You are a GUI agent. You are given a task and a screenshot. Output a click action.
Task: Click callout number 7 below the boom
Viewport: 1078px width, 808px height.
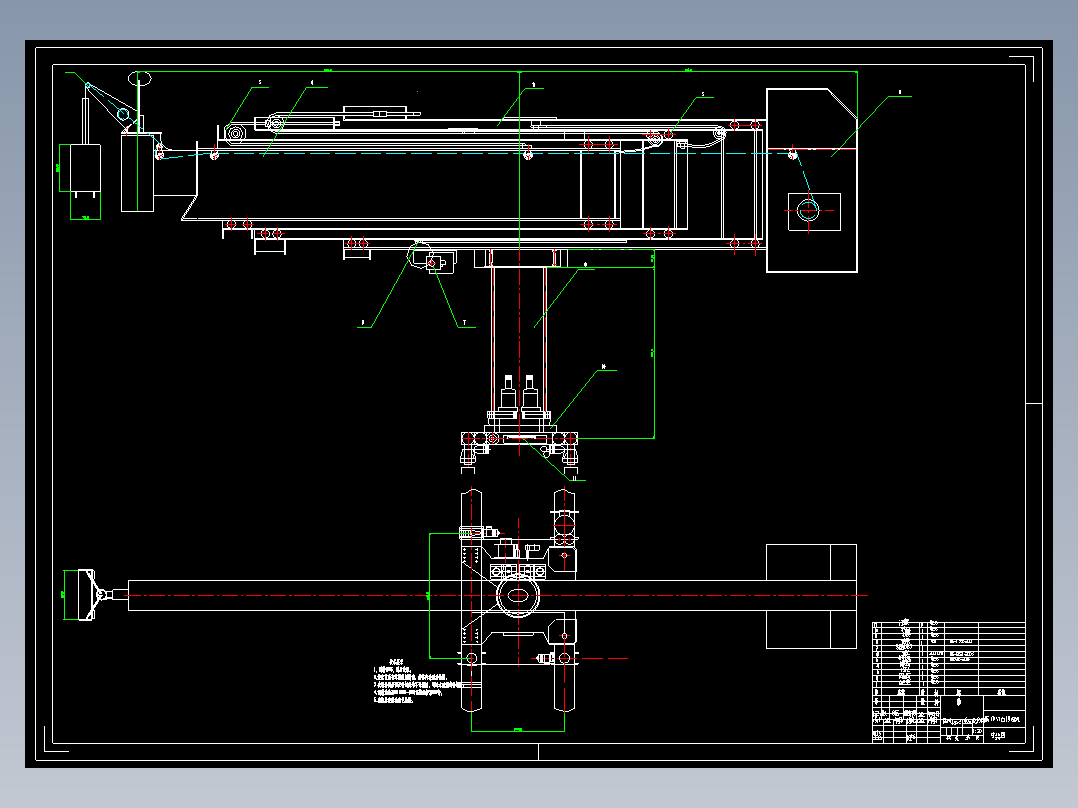tap(465, 322)
